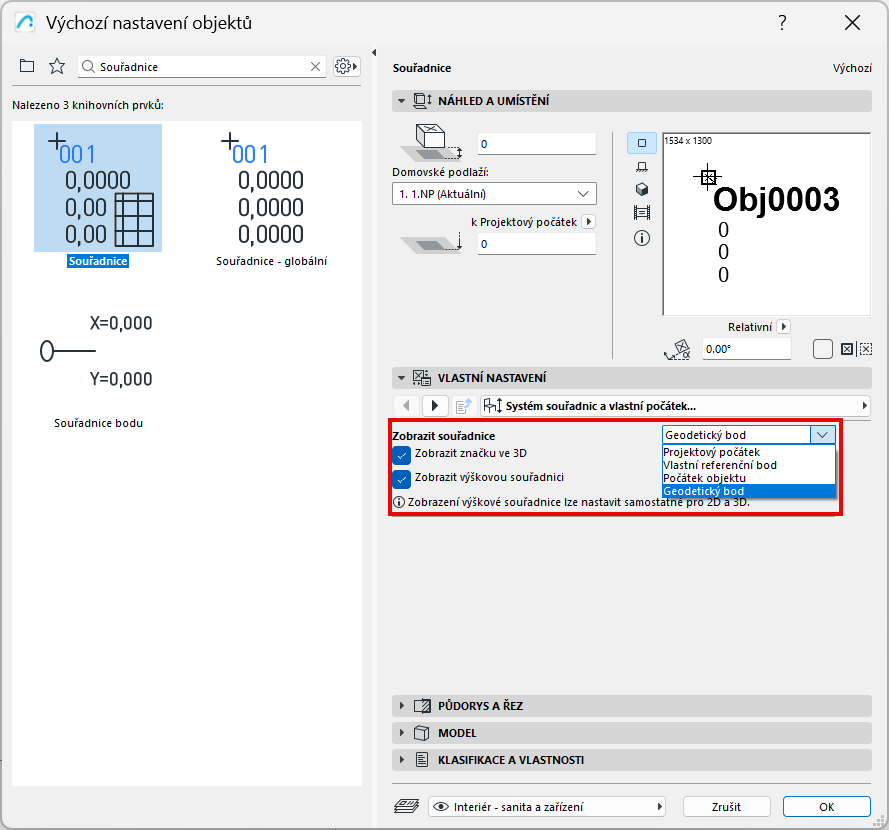Click the library search field
The width and height of the screenshot is (889, 830).
(201, 67)
